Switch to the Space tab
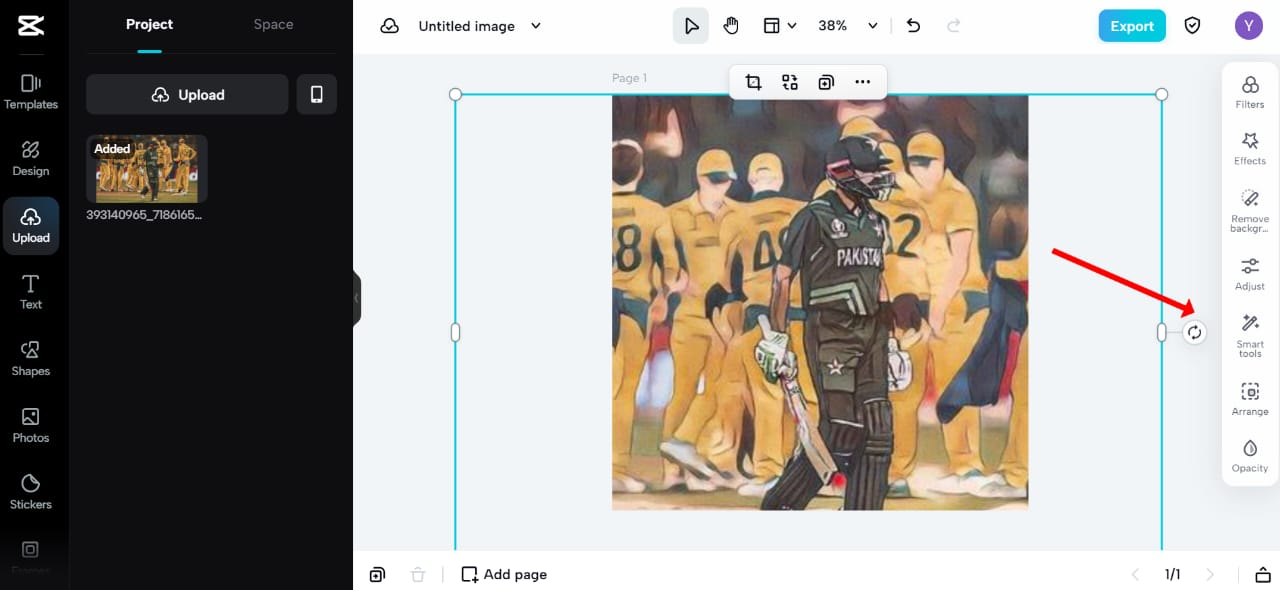Viewport: 1280px width, 590px height. 273,25
